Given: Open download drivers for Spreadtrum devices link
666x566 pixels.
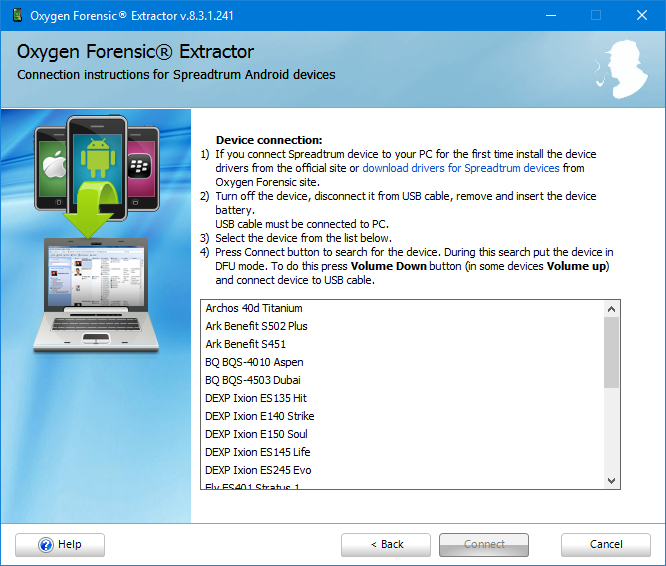Looking at the screenshot, I should 460,168.
